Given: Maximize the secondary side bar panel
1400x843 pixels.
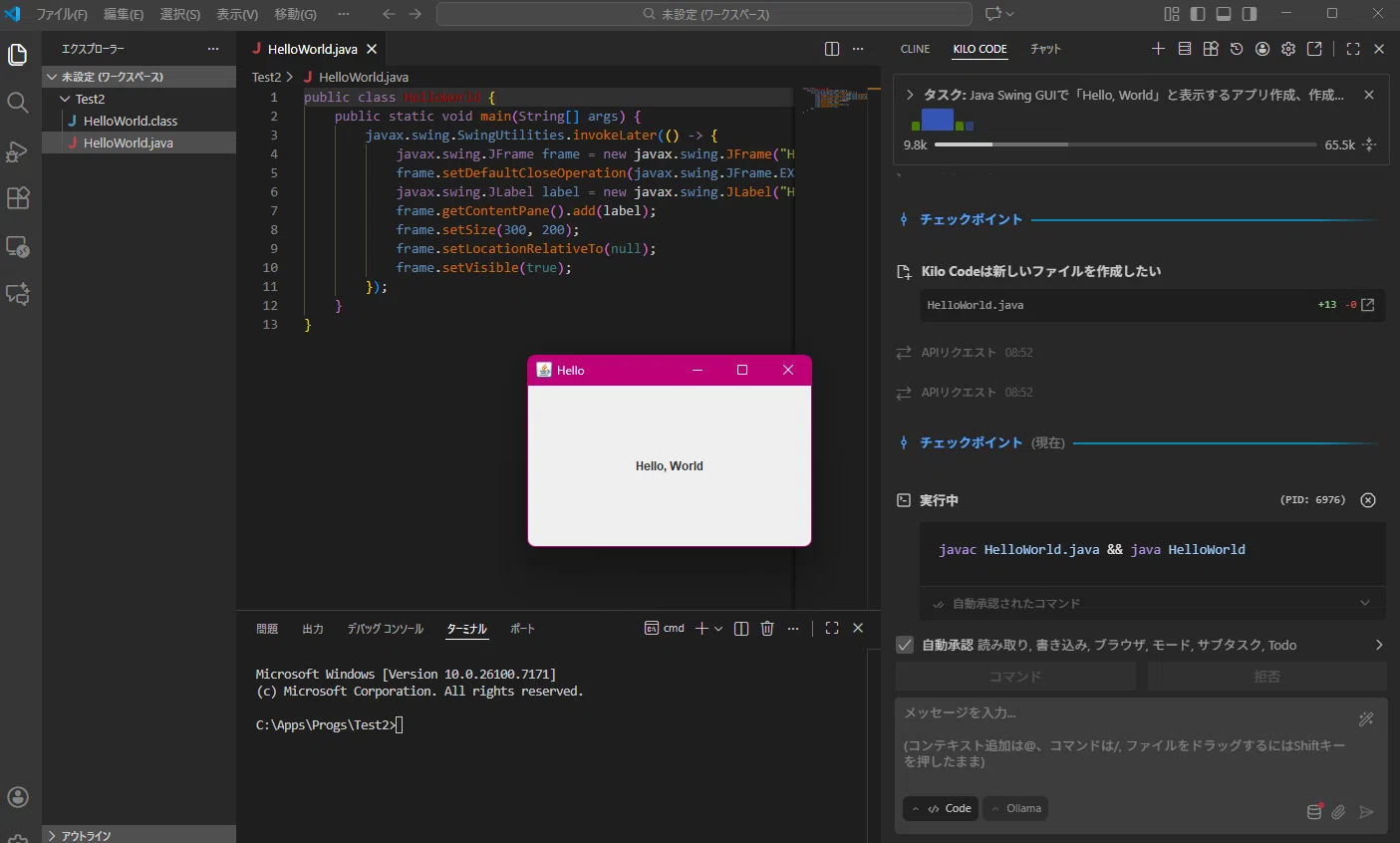Looking at the screenshot, I should click(1353, 49).
